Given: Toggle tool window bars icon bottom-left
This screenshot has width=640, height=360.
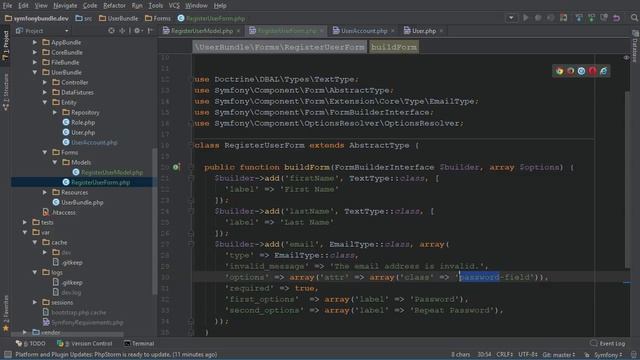Looking at the screenshot, I should pos(8,355).
